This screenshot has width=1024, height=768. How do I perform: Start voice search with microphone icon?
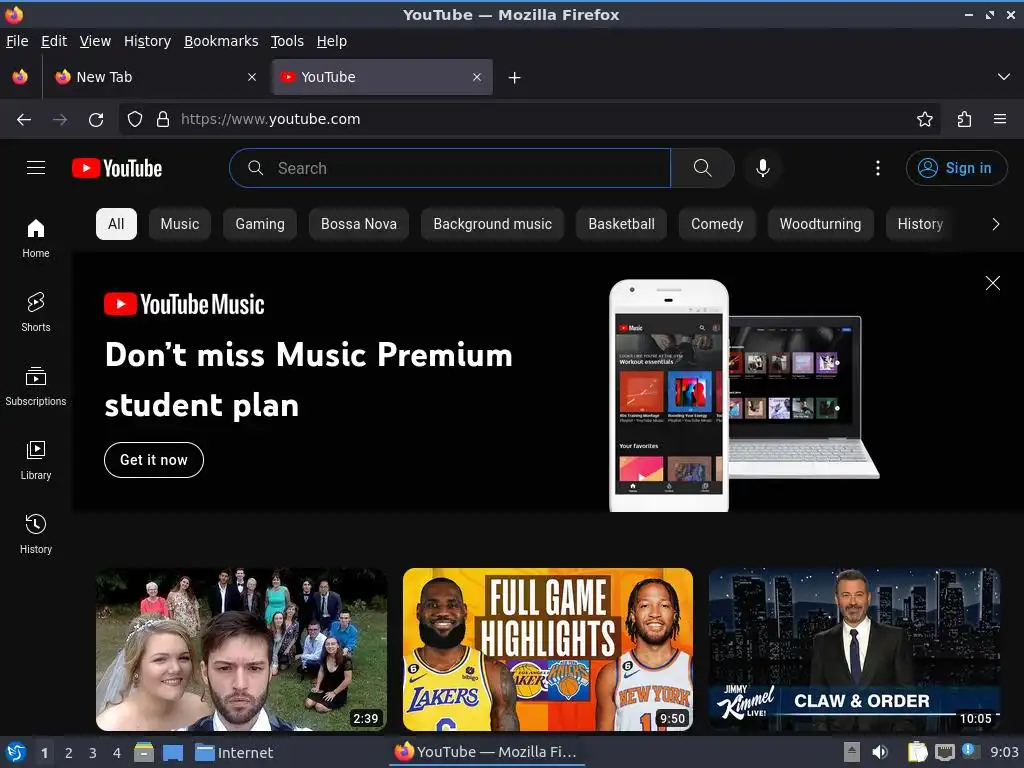tap(762, 168)
